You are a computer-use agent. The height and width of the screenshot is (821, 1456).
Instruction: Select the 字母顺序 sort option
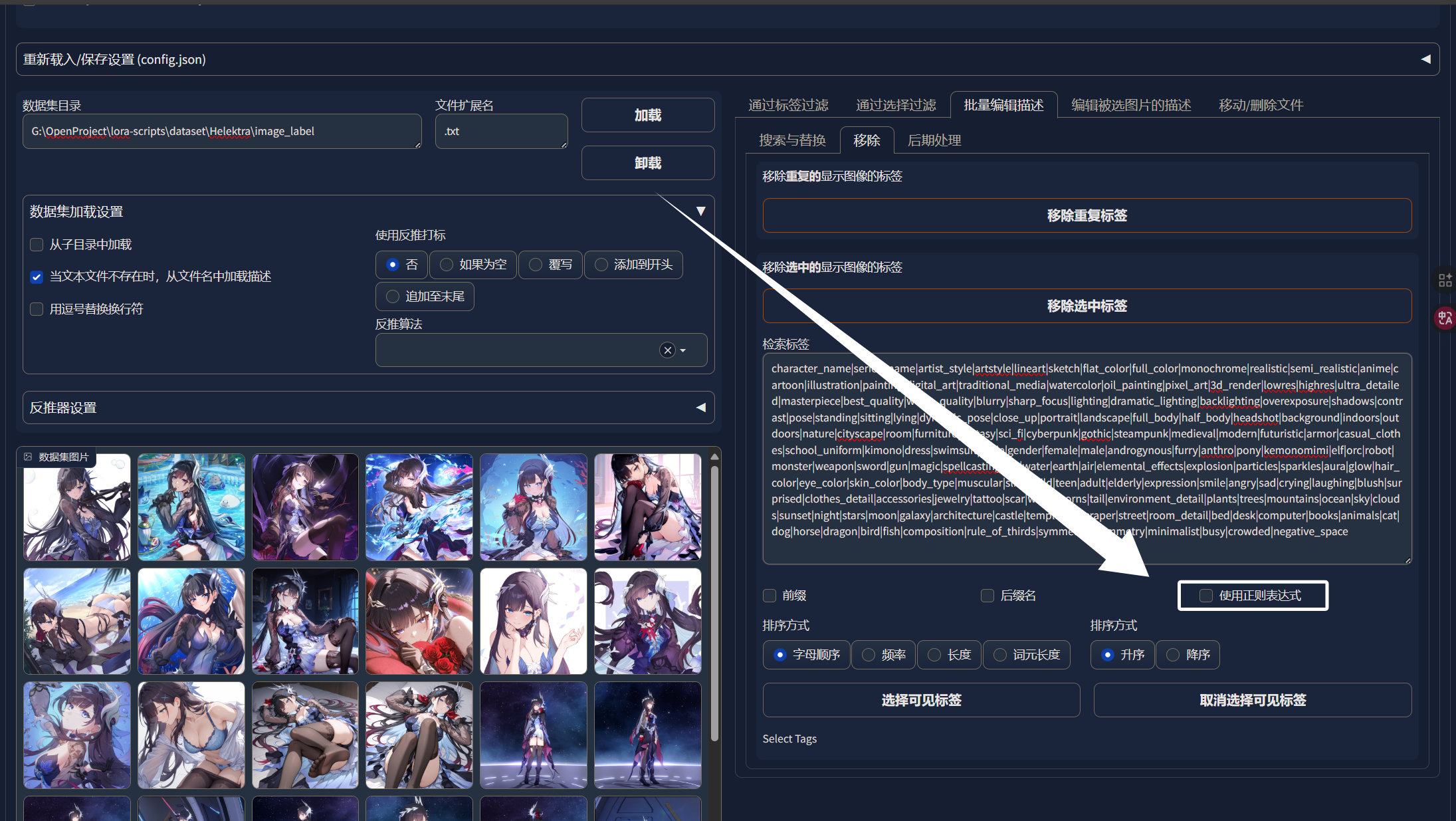[806, 655]
